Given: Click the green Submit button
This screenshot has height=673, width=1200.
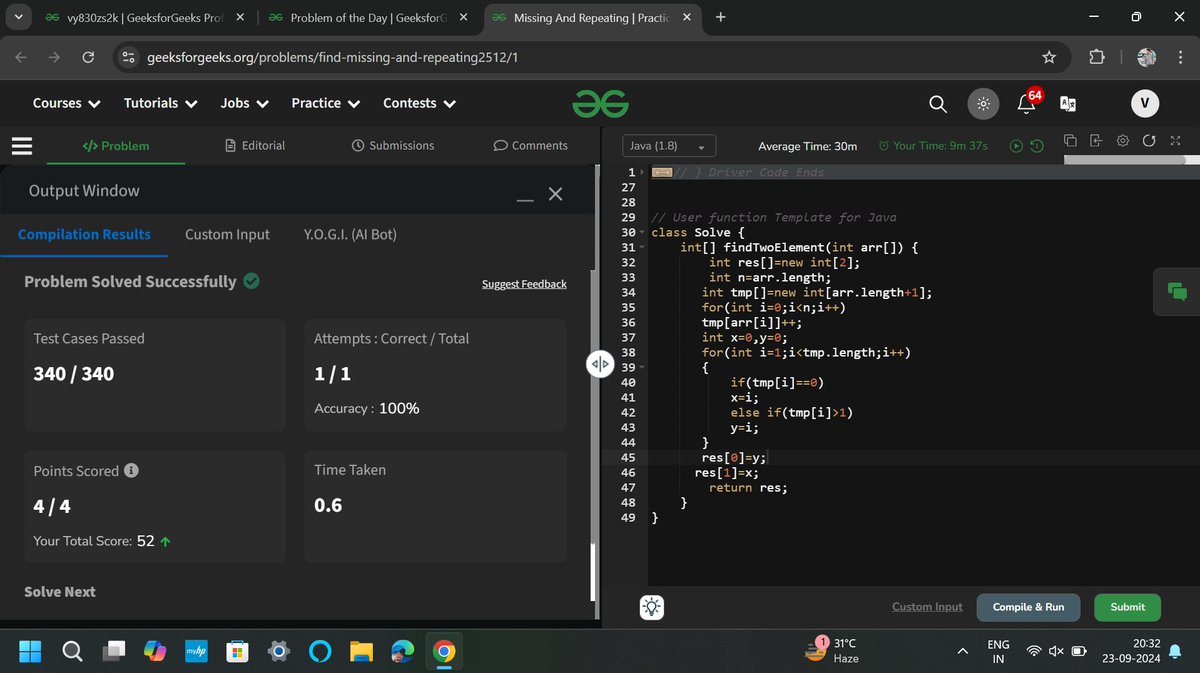Looking at the screenshot, I should tap(1127, 607).
